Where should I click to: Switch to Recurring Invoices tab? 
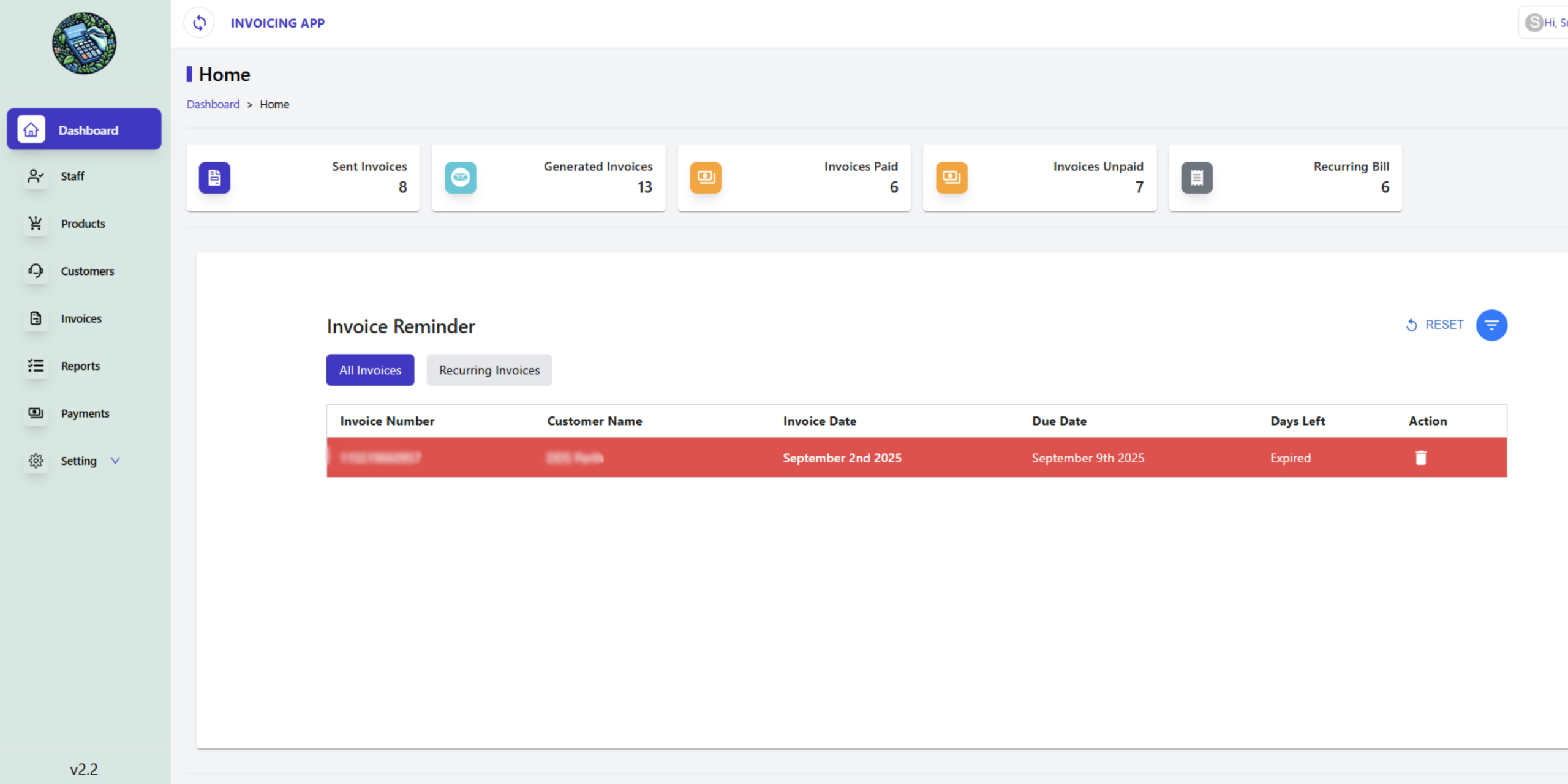pyautogui.click(x=489, y=370)
